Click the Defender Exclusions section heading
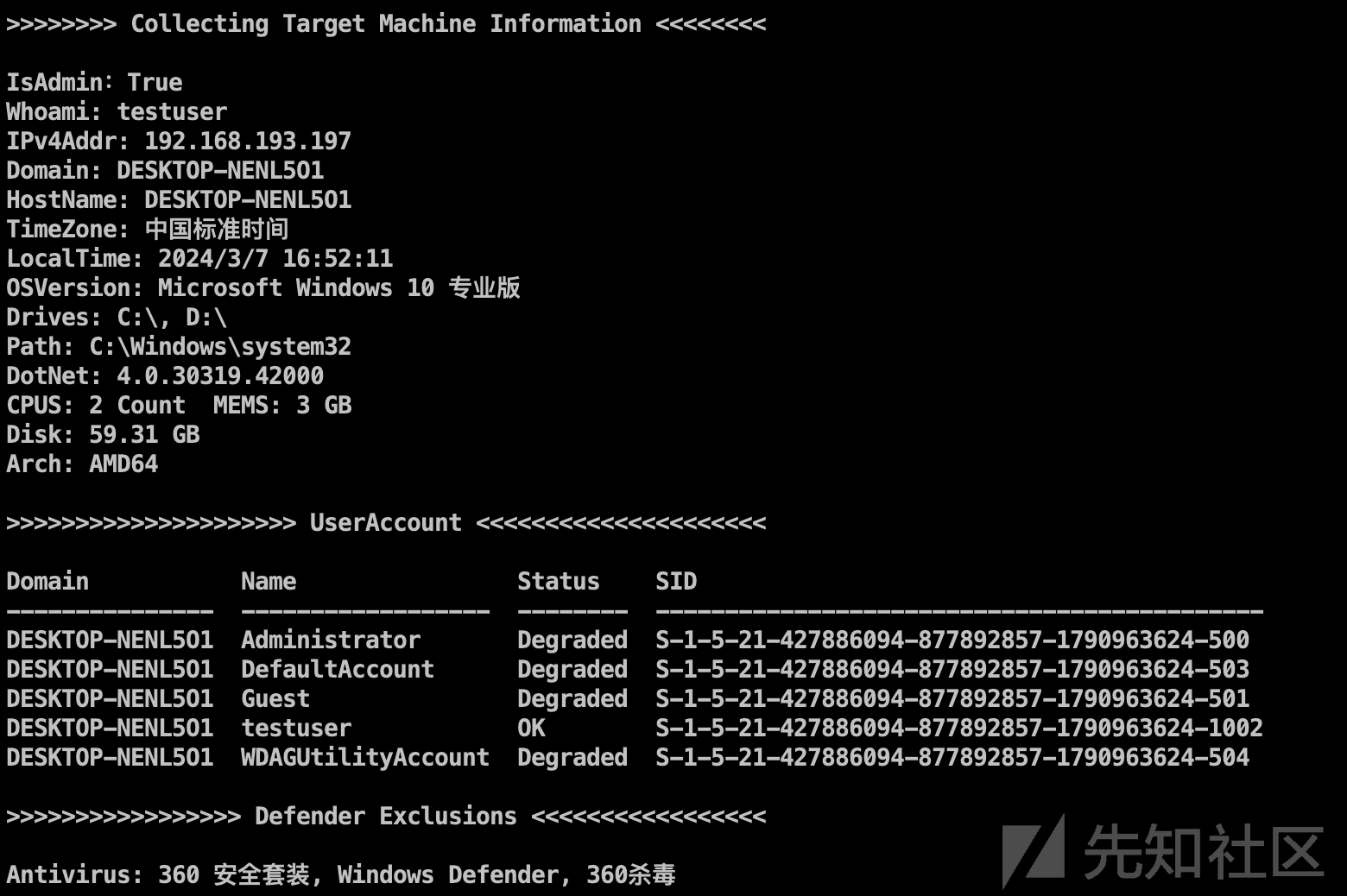This screenshot has height=896, width=1347. pyautogui.click(x=386, y=816)
